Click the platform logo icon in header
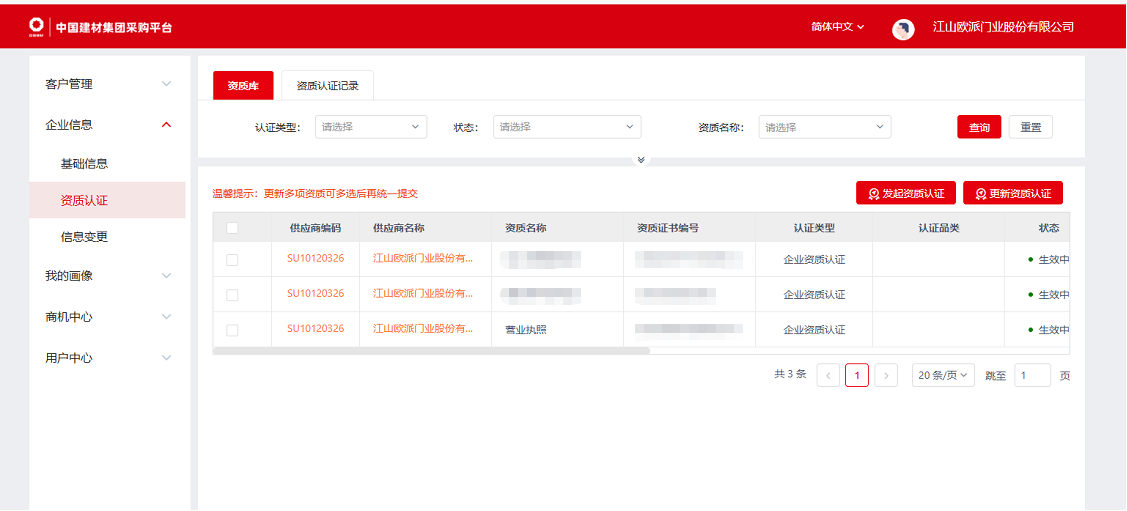 coord(37,27)
